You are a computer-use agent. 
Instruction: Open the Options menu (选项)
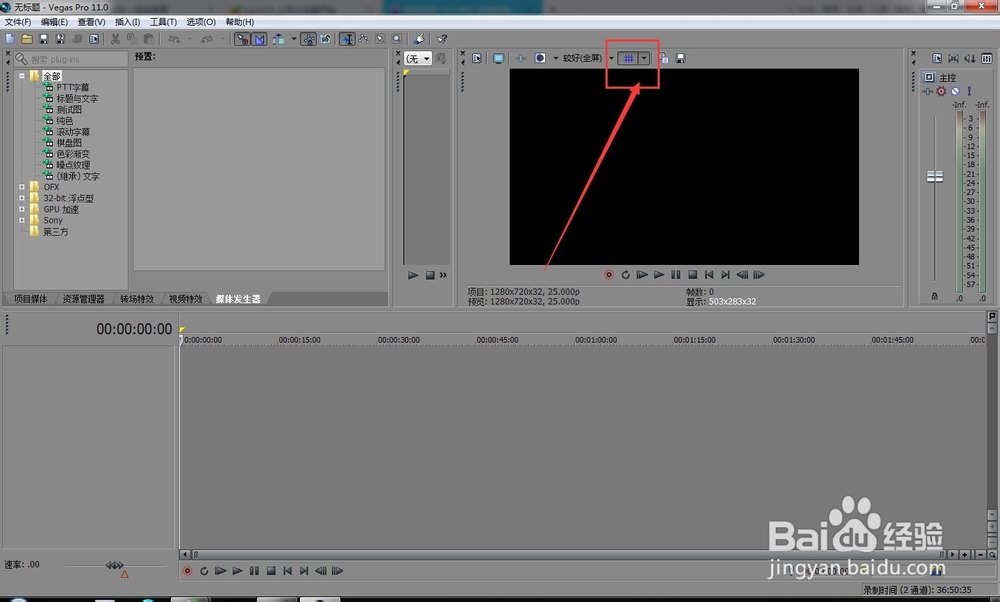[201, 22]
